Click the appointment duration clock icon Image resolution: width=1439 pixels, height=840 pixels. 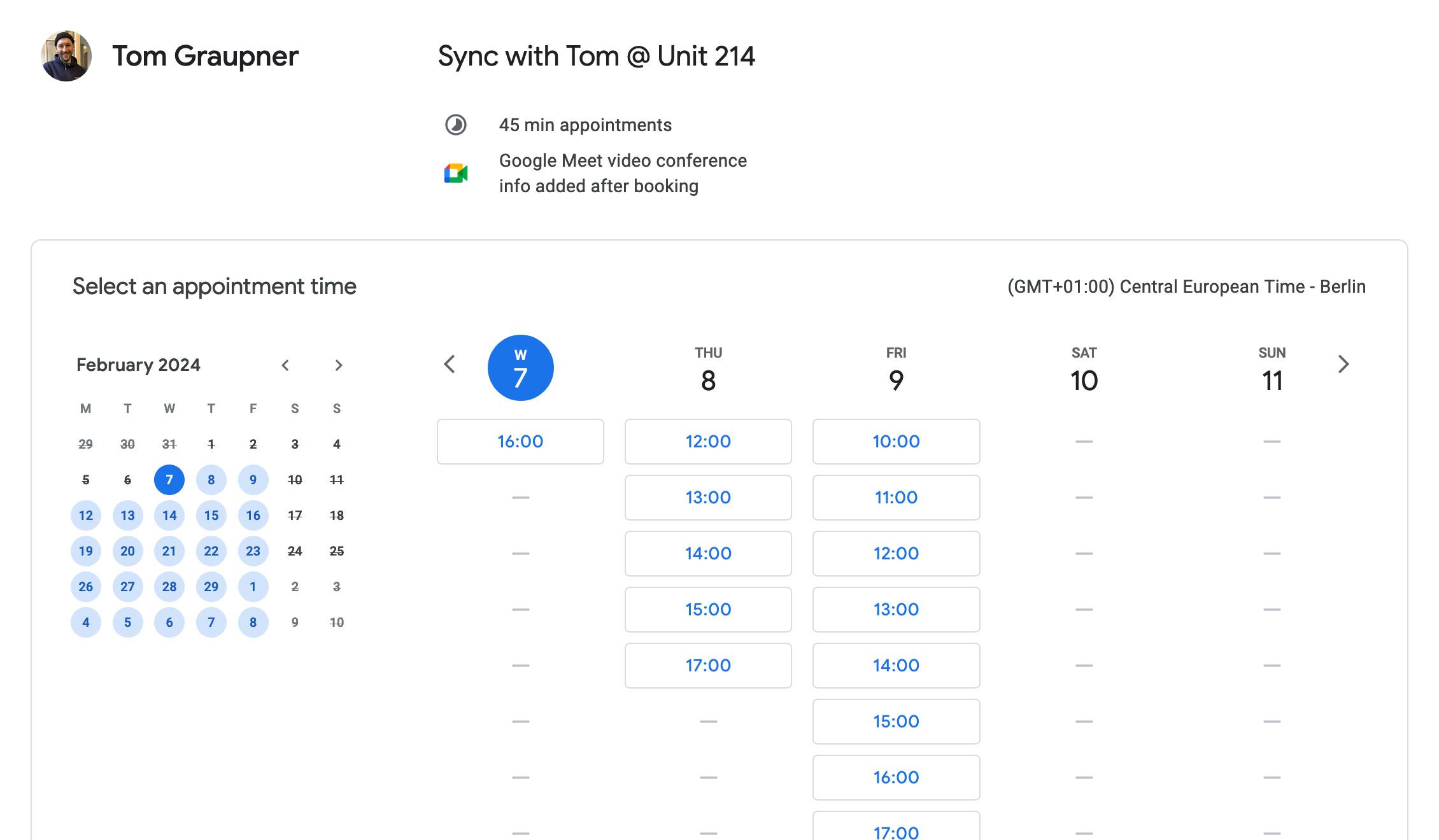(x=456, y=125)
